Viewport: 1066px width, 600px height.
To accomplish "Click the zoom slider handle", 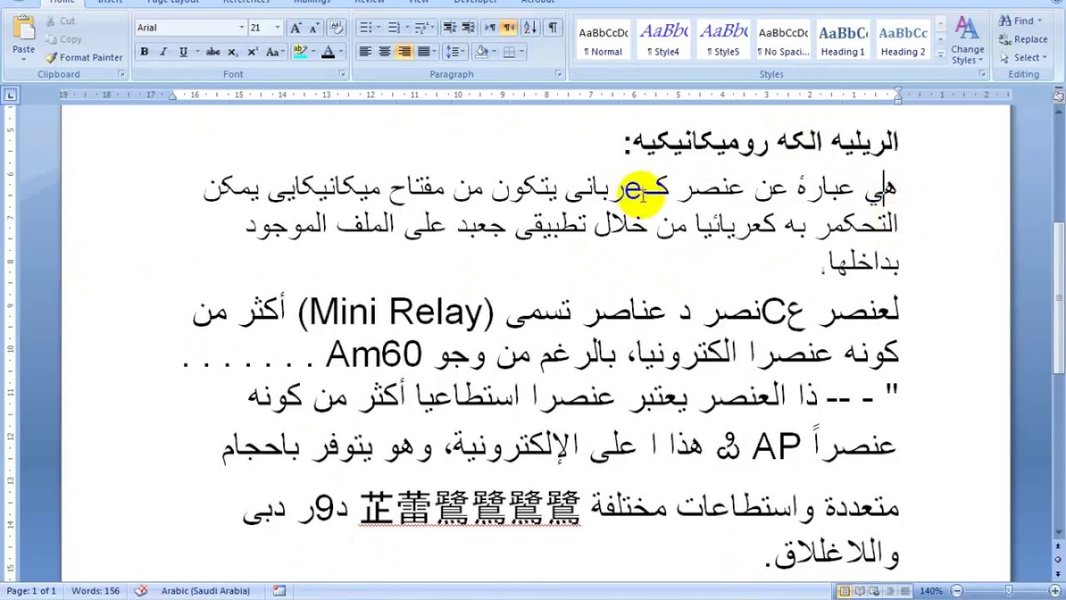I will 1008,591.
